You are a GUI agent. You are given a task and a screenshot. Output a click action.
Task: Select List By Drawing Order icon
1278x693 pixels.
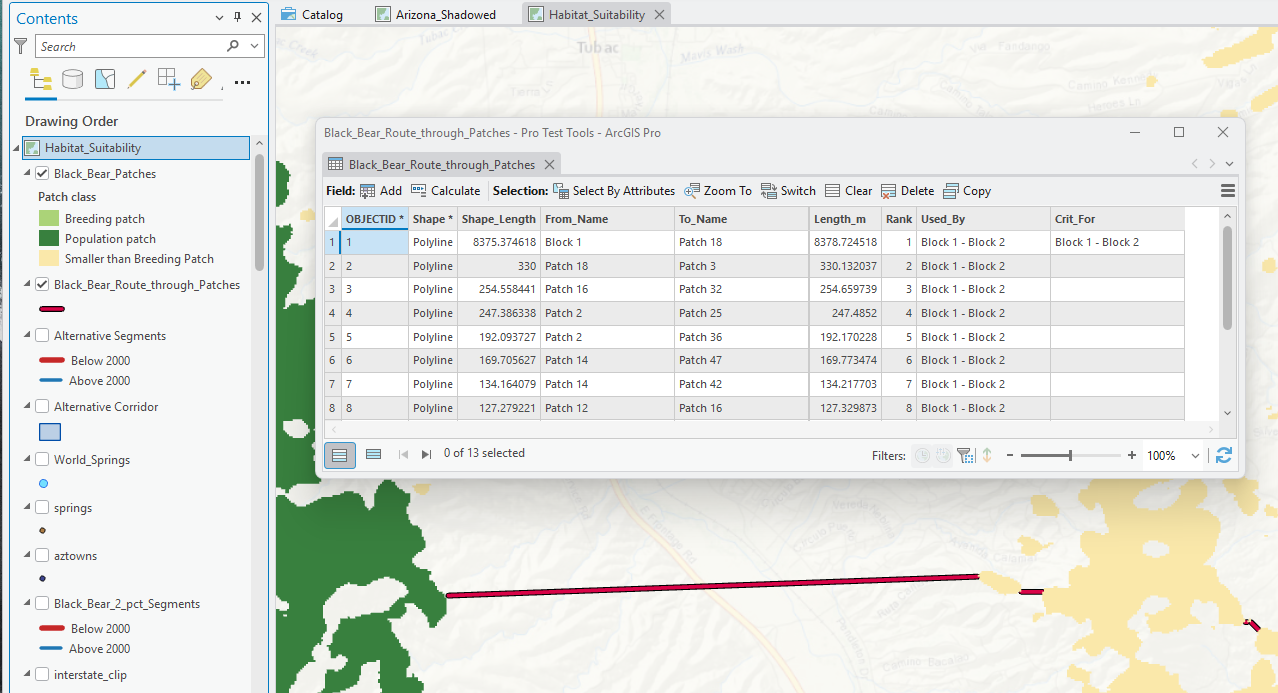click(40, 79)
